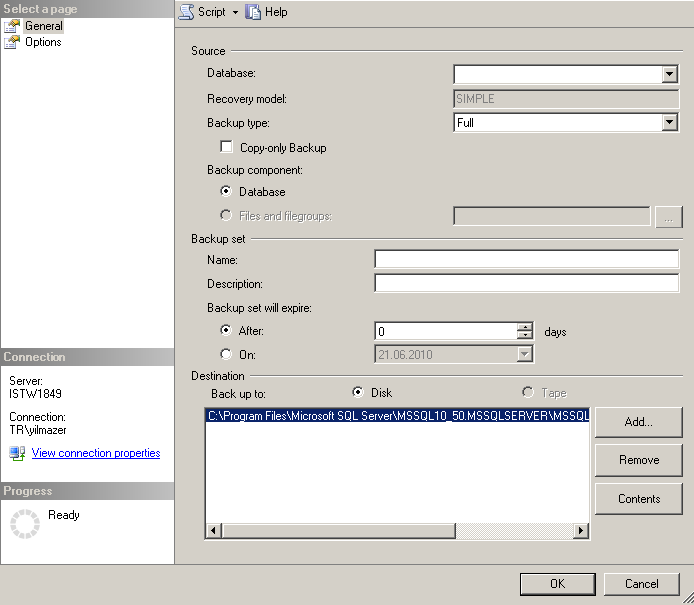The image size is (694, 605).
Task: Click the Full backup type value
Action: 466,123
